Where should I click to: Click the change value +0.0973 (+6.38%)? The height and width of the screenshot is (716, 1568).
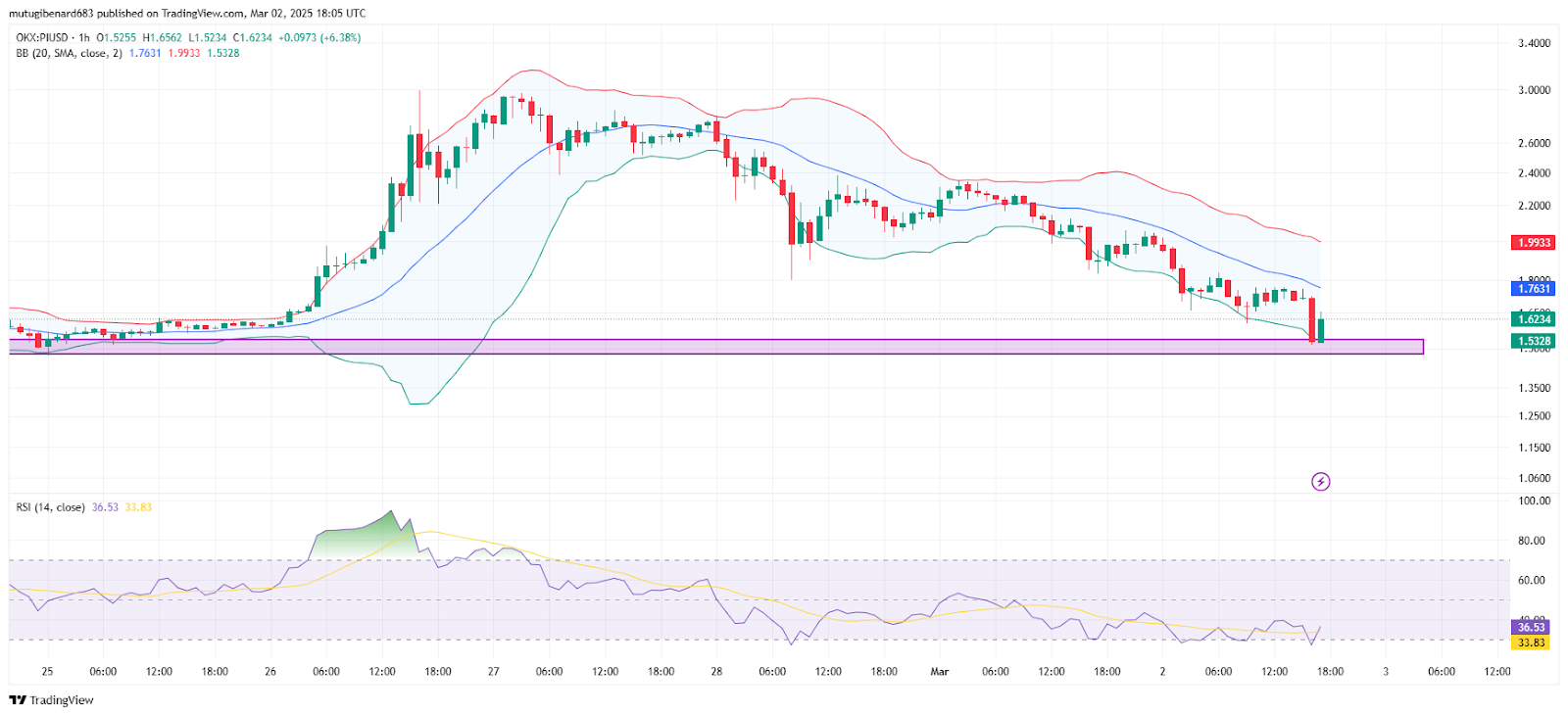pos(319,38)
